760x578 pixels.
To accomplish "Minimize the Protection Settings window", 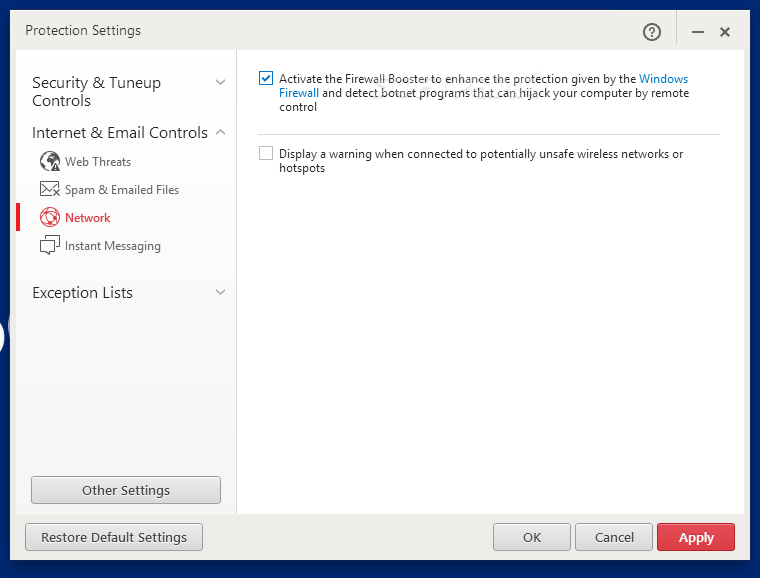I will [x=697, y=32].
